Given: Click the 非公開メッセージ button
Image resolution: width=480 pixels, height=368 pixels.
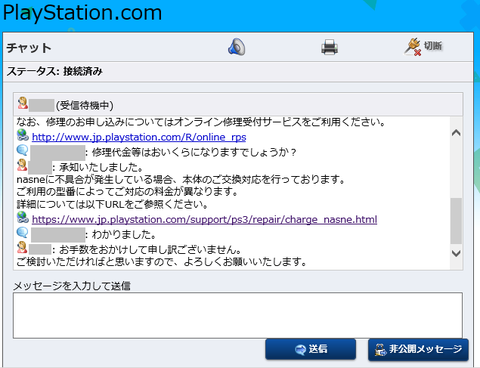Looking at the screenshot, I should pyautogui.click(x=418, y=349).
